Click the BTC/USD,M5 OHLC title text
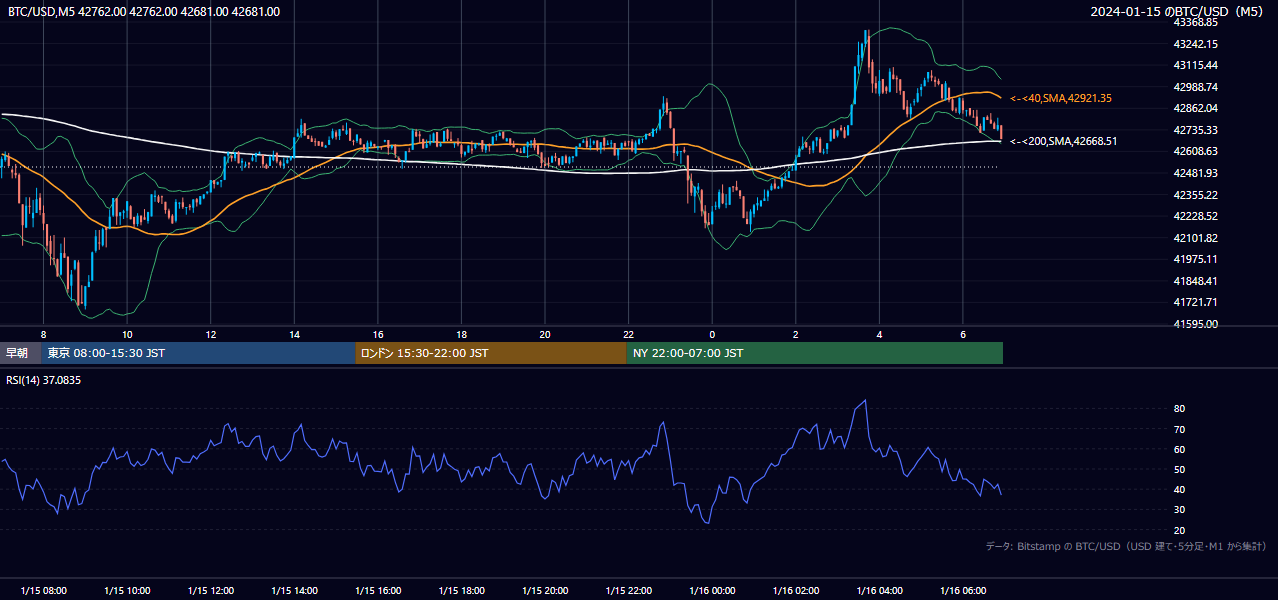The width and height of the screenshot is (1278, 600). coord(144,12)
